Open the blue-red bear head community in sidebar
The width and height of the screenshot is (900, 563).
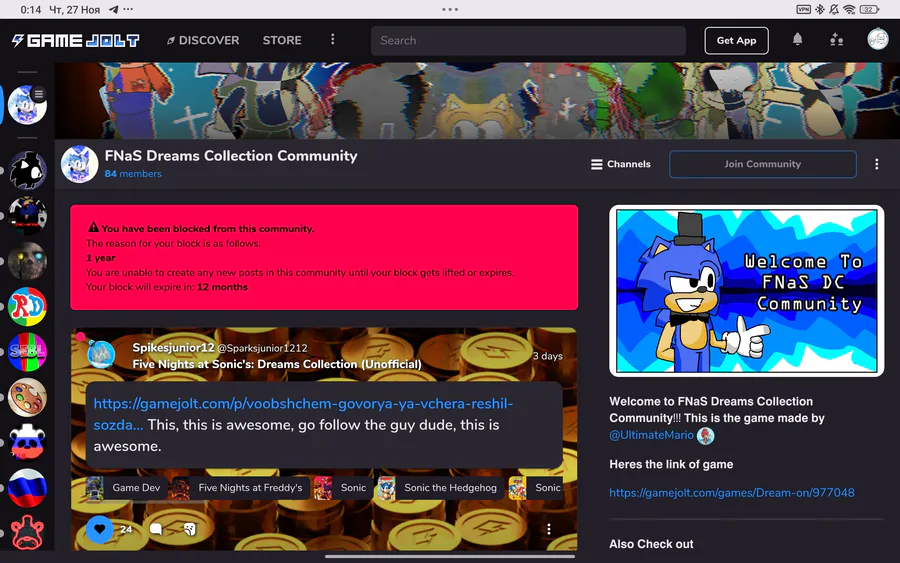(x=27, y=442)
